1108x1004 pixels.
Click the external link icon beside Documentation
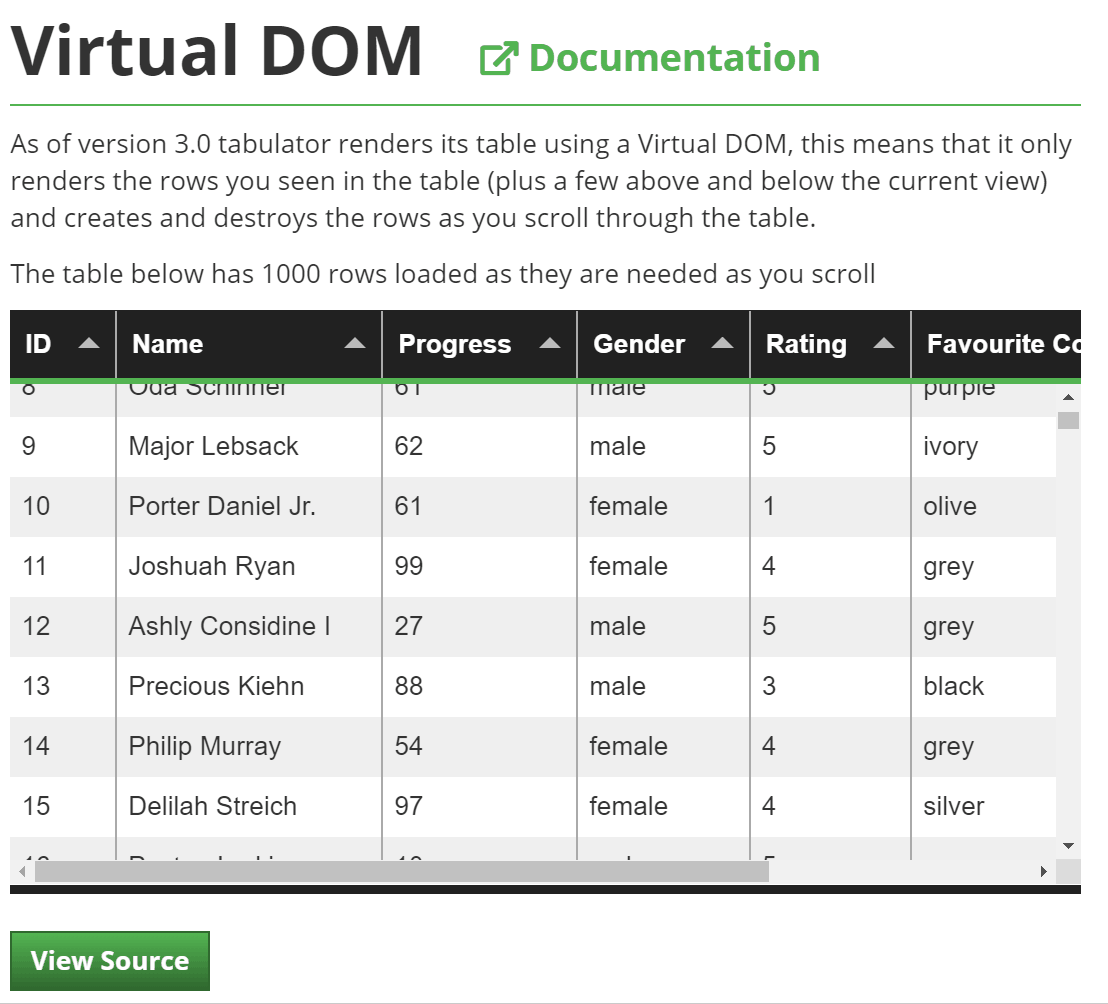point(498,59)
